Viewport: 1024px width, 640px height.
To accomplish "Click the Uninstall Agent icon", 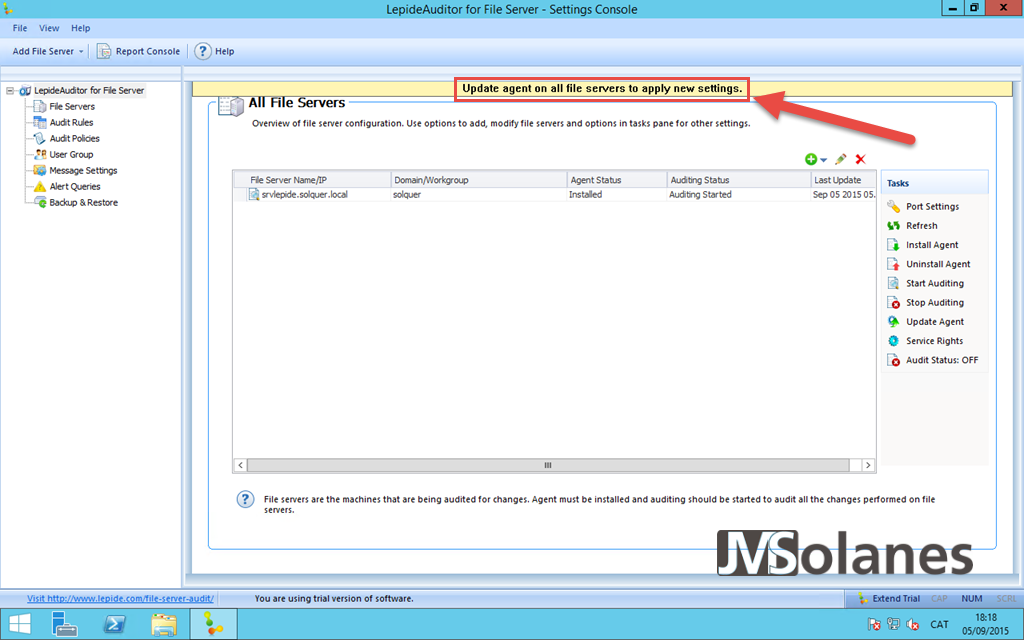I will pos(893,264).
